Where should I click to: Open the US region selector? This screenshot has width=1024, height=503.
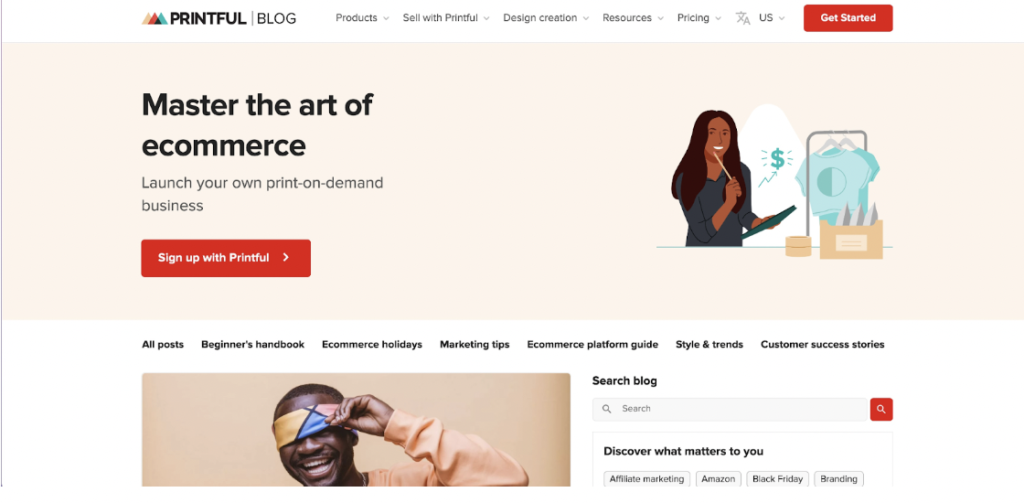[x=772, y=18]
